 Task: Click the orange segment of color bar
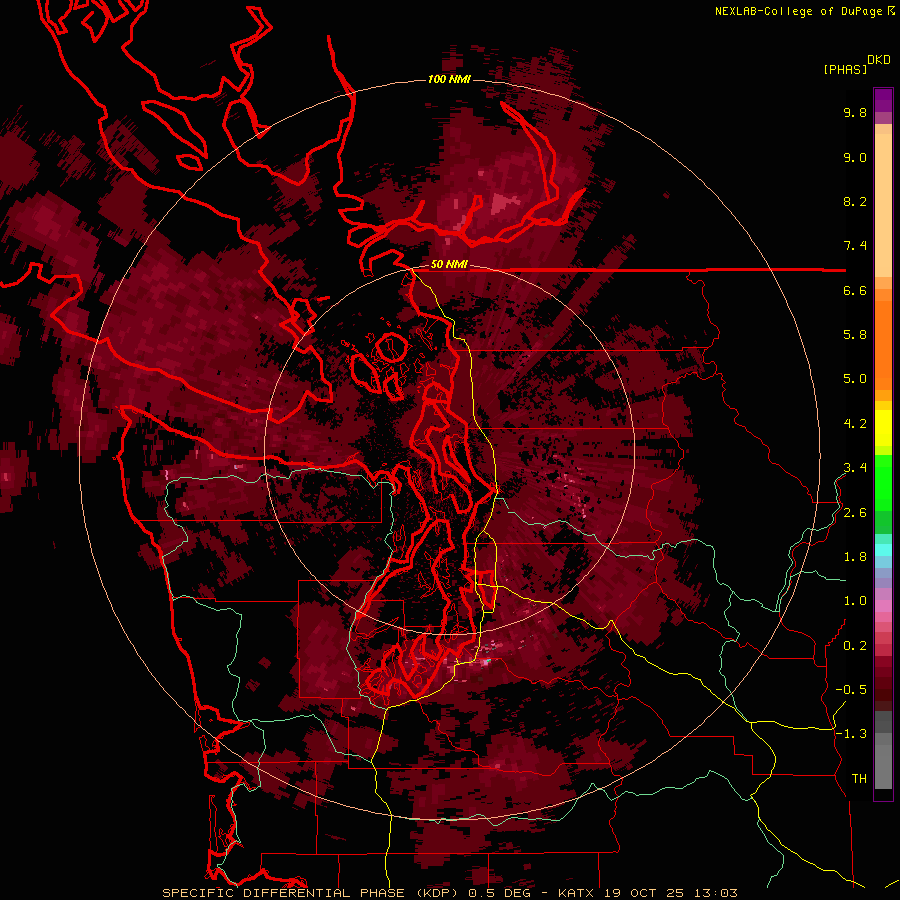point(883,344)
